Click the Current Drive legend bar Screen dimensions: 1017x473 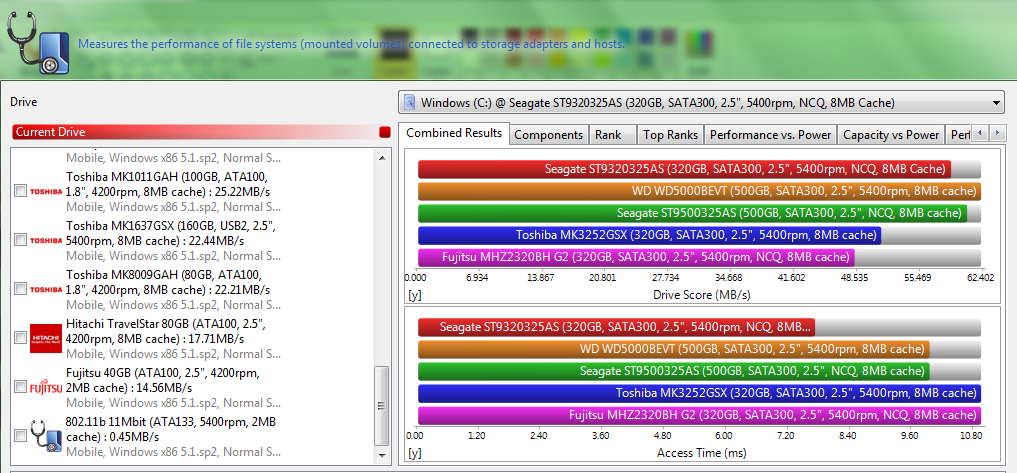click(x=201, y=132)
